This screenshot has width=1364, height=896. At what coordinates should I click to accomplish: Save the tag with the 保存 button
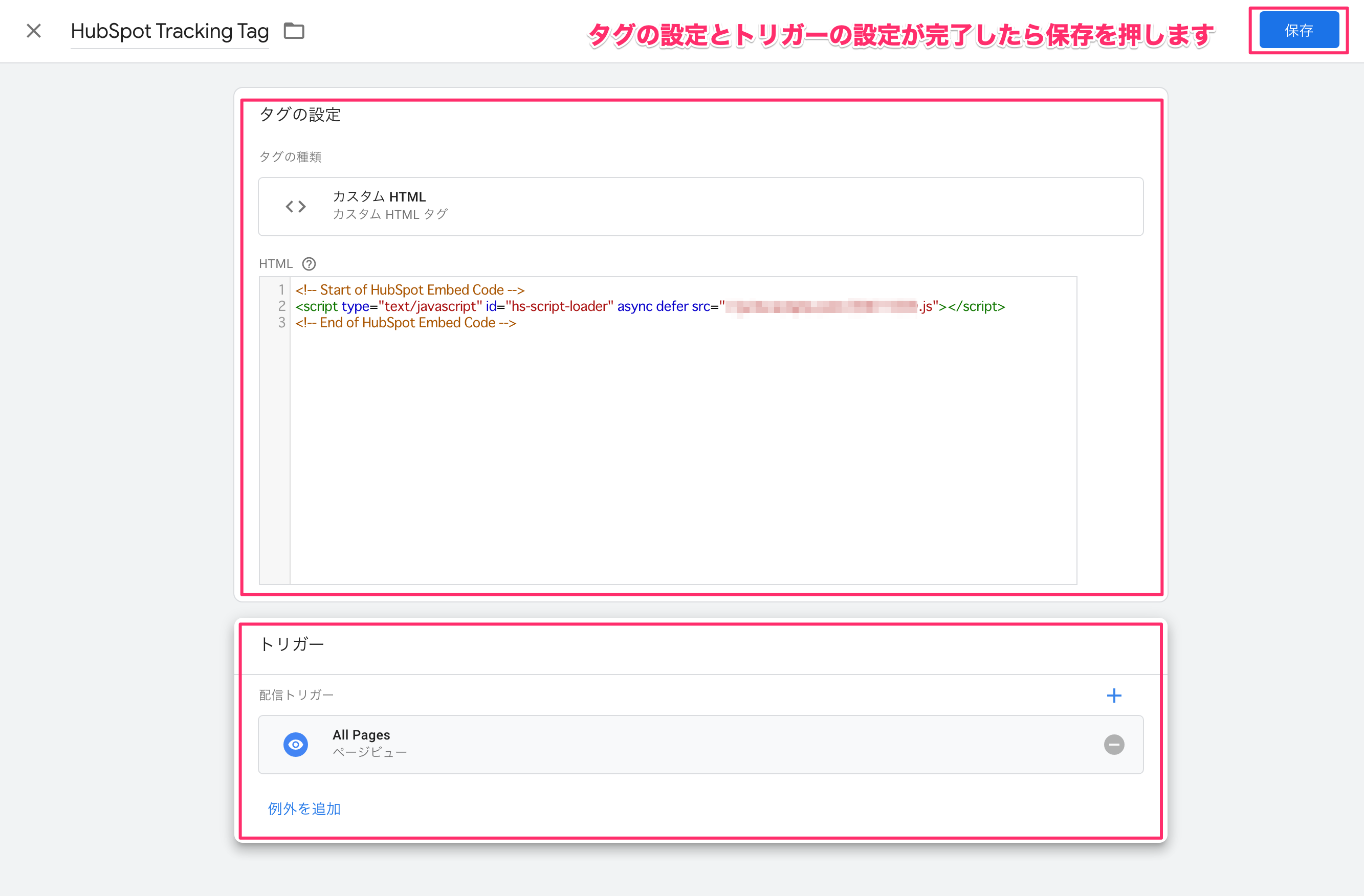(x=1299, y=30)
